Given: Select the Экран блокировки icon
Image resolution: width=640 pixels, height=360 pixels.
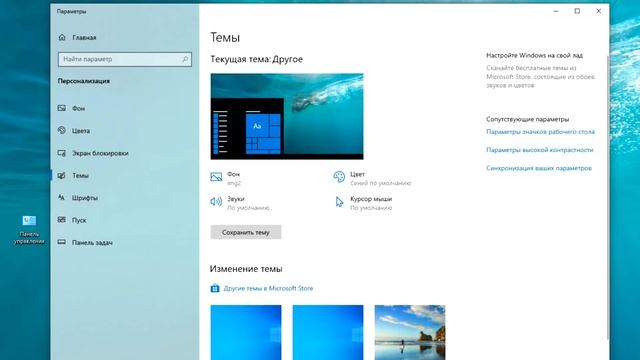Looking at the screenshot, I should tap(62, 153).
